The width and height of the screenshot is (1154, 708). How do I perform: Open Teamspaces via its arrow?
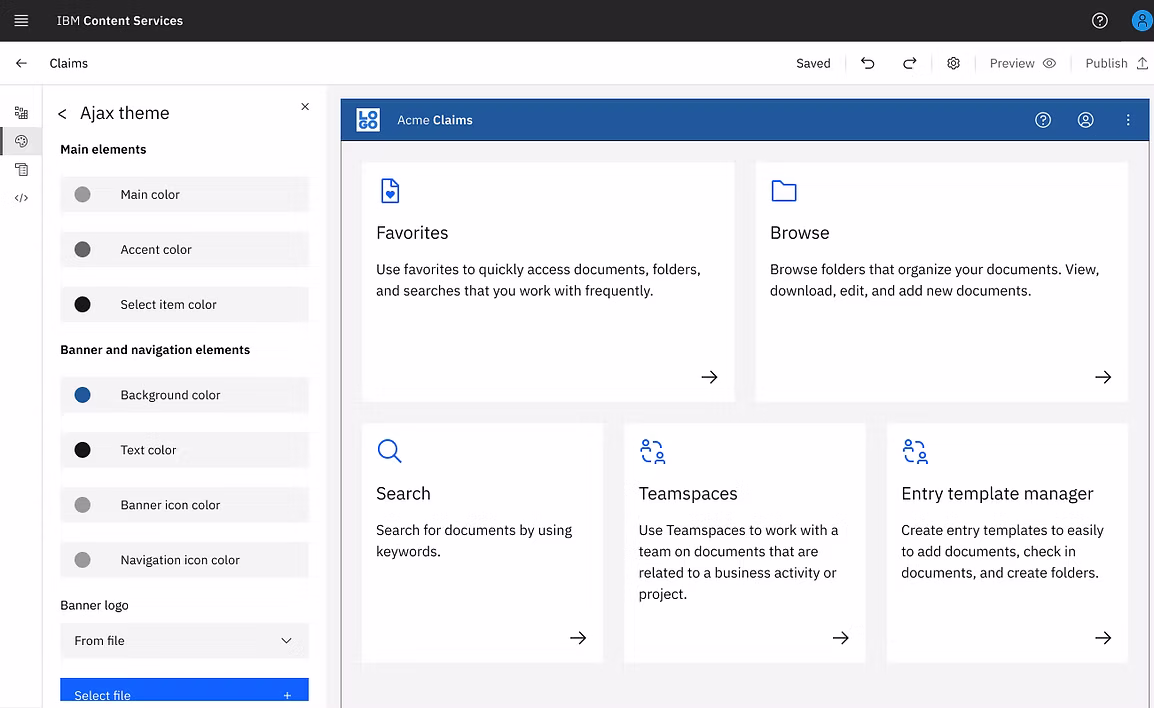pyautogui.click(x=840, y=637)
